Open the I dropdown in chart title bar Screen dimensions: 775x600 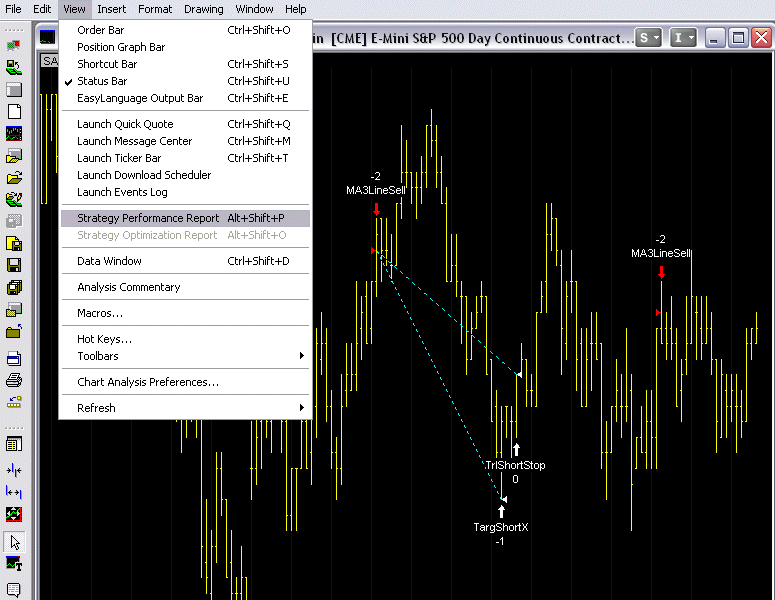[684, 38]
